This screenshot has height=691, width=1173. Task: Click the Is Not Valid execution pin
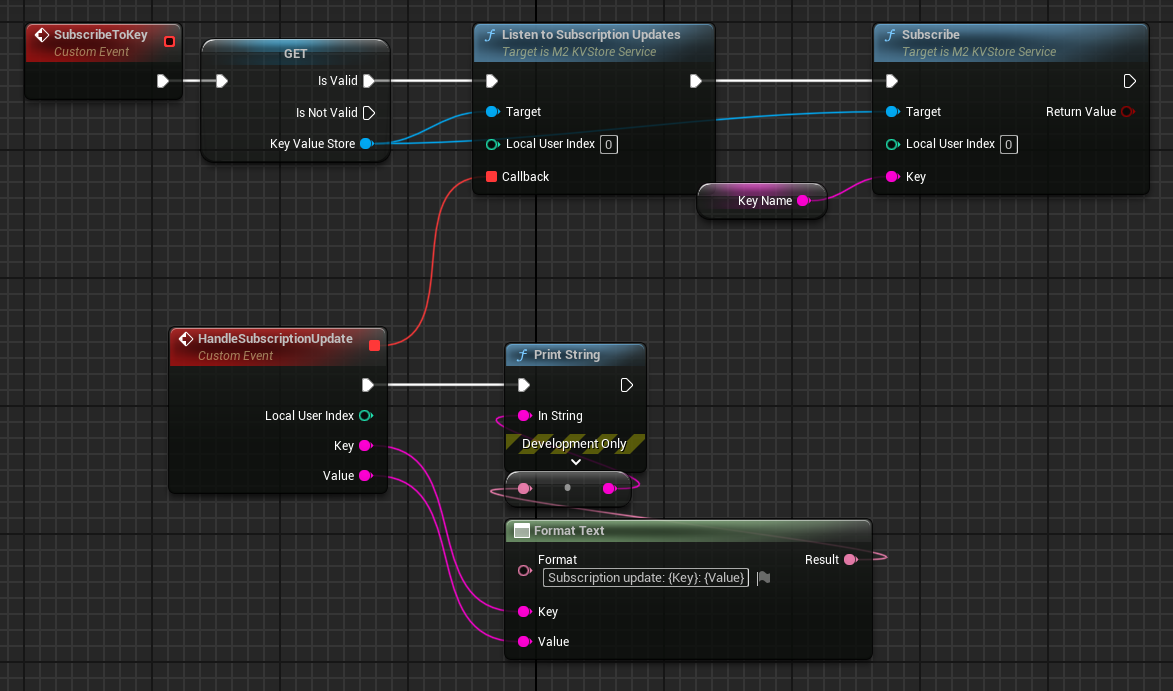[x=368, y=113]
